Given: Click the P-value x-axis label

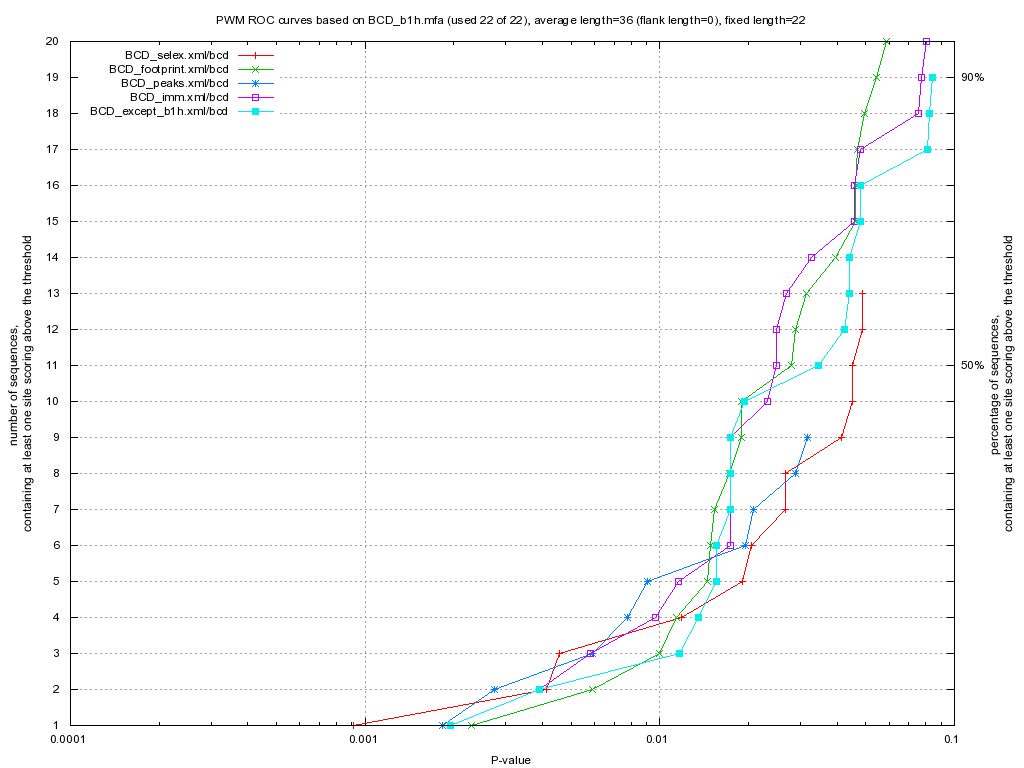Looking at the screenshot, I should [x=510, y=760].
